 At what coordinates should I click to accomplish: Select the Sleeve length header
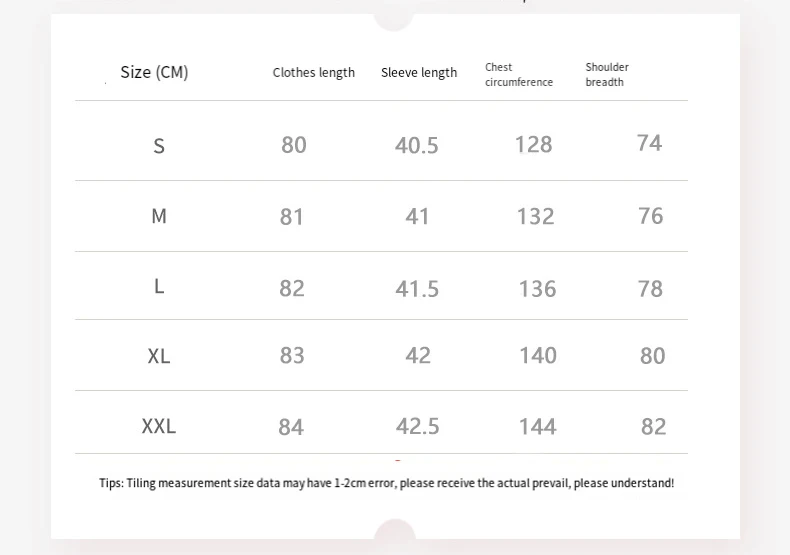click(x=418, y=73)
